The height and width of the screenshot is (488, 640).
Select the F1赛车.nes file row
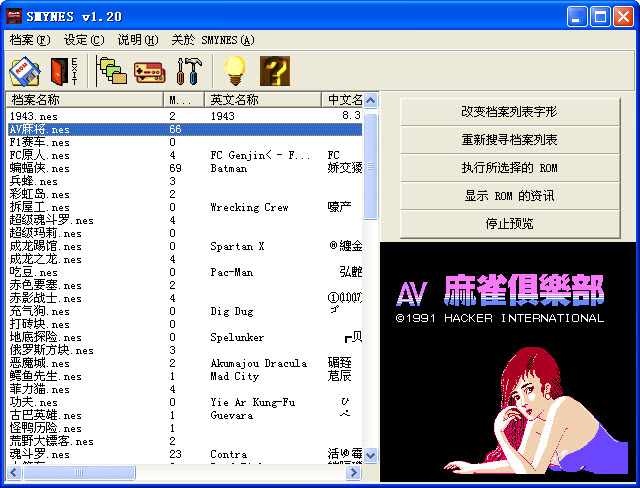pos(184,142)
